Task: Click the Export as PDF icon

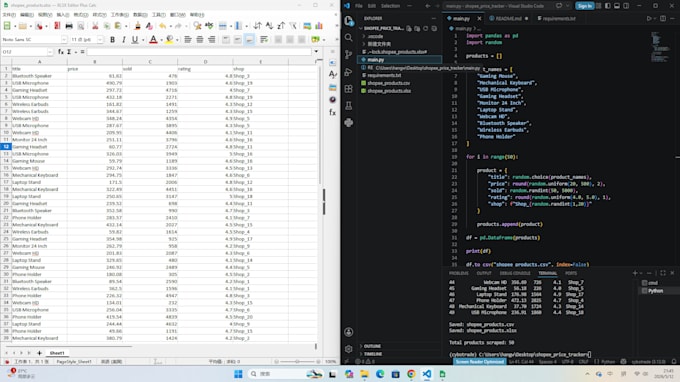Action: click(x=57, y=26)
